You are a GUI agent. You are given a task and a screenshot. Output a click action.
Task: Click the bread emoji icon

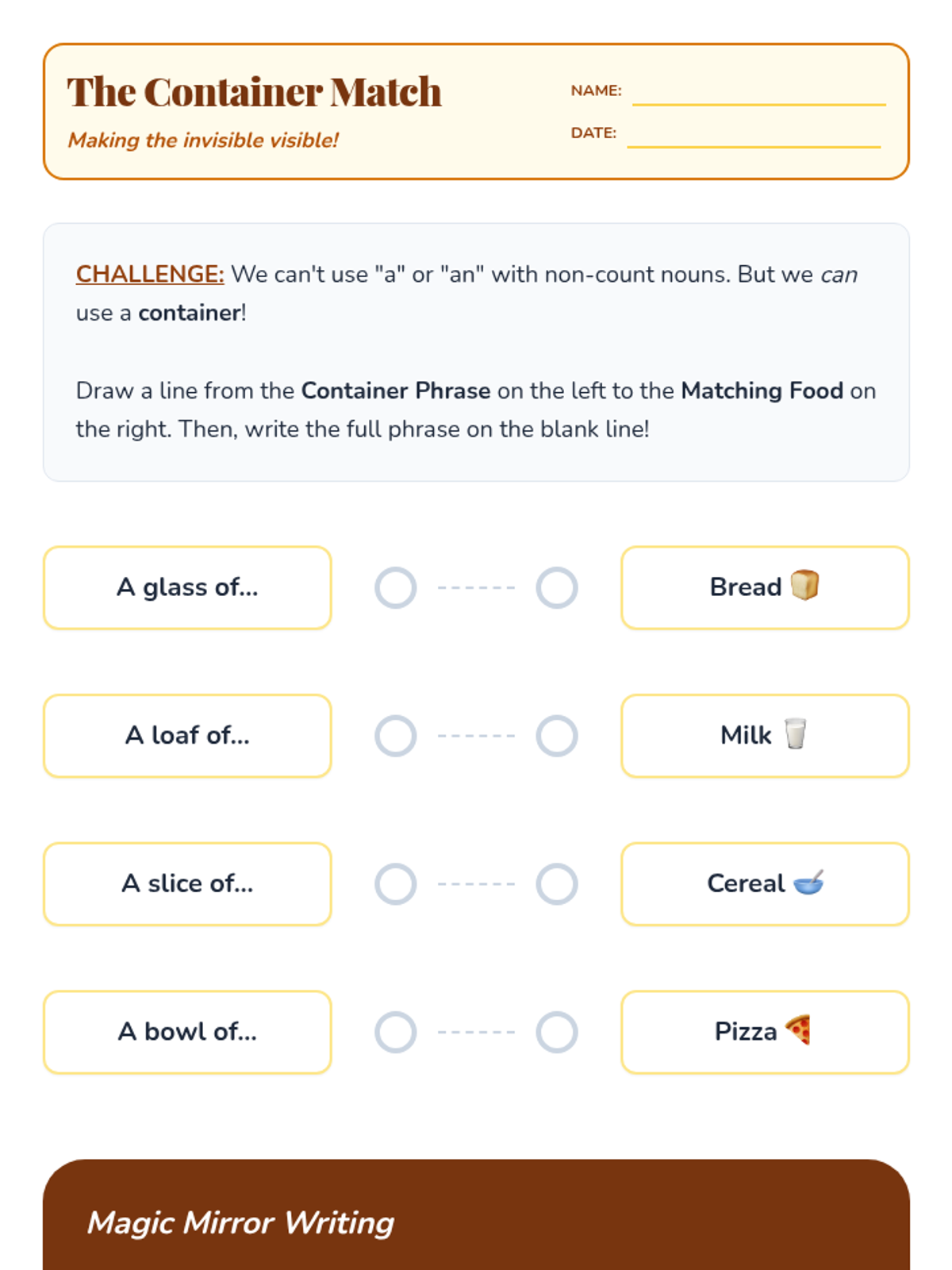click(x=804, y=586)
